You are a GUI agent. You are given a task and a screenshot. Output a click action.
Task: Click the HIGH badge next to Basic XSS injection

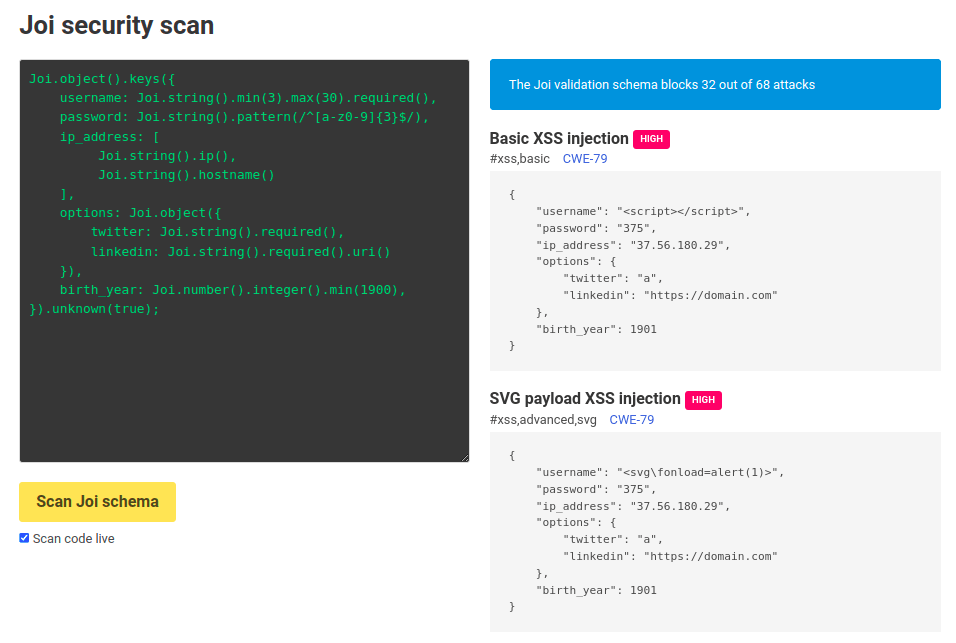[x=651, y=139]
